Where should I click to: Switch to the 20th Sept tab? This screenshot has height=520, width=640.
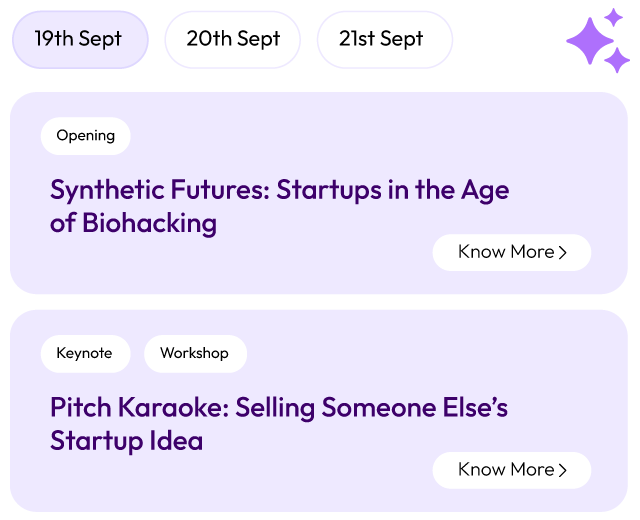(x=232, y=39)
